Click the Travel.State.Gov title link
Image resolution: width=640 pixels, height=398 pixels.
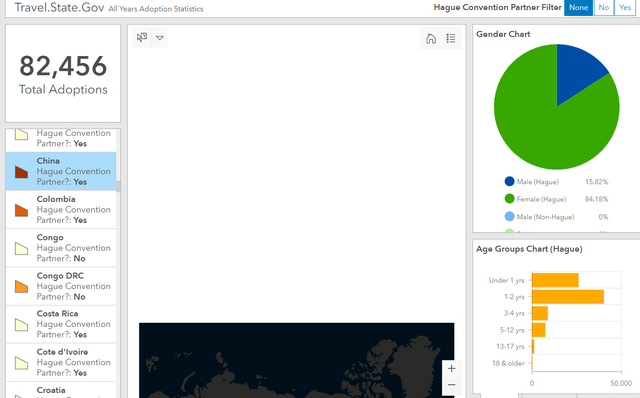[x=60, y=7]
